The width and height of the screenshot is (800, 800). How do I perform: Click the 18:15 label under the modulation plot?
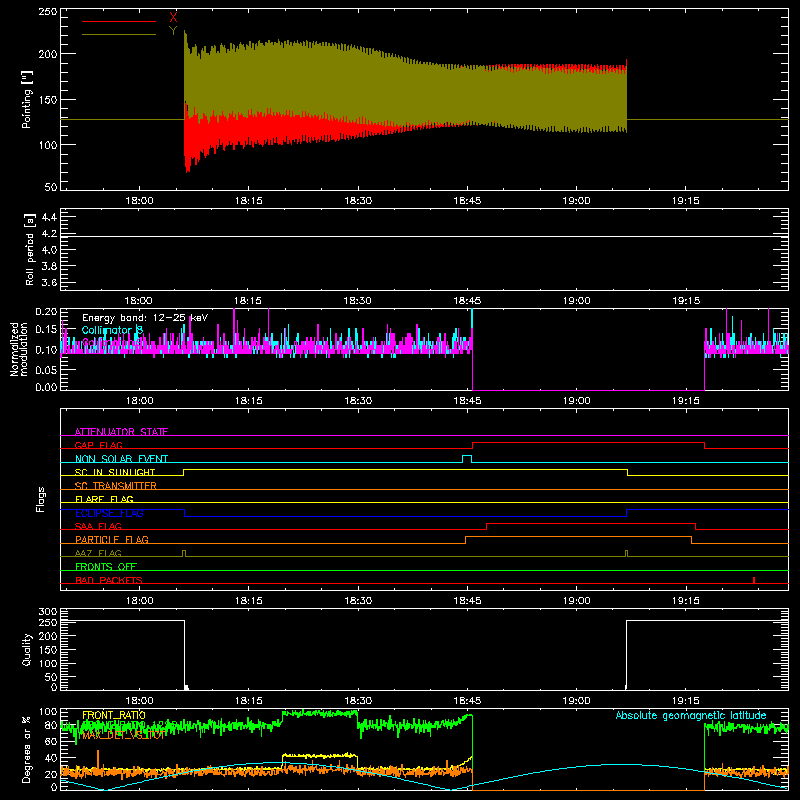[248, 401]
